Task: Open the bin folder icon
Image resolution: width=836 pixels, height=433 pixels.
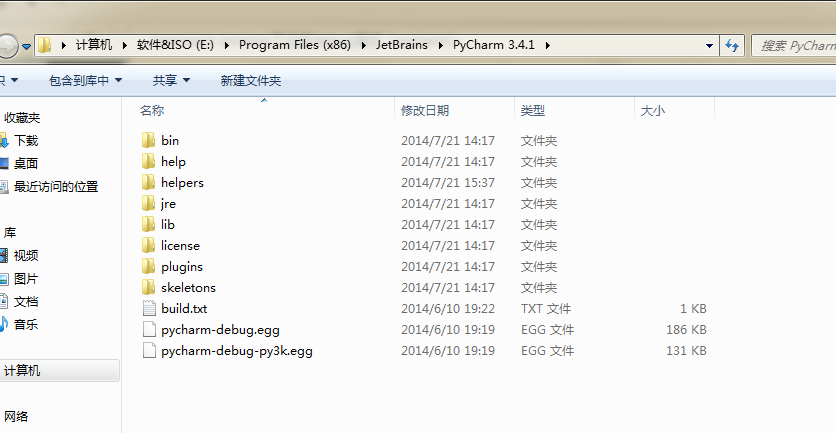Action: pyautogui.click(x=149, y=140)
